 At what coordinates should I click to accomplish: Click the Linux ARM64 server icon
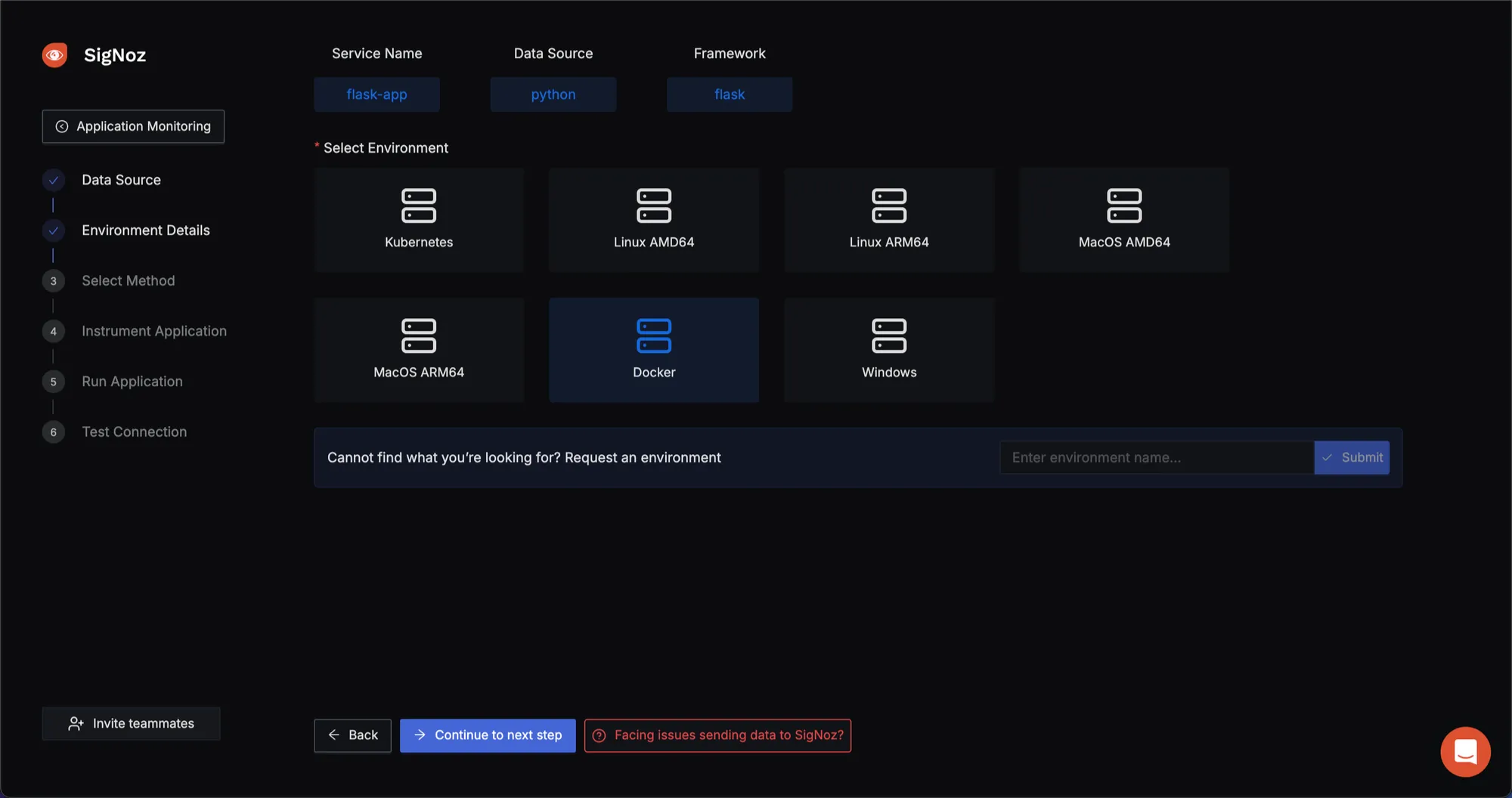[x=889, y=206]
